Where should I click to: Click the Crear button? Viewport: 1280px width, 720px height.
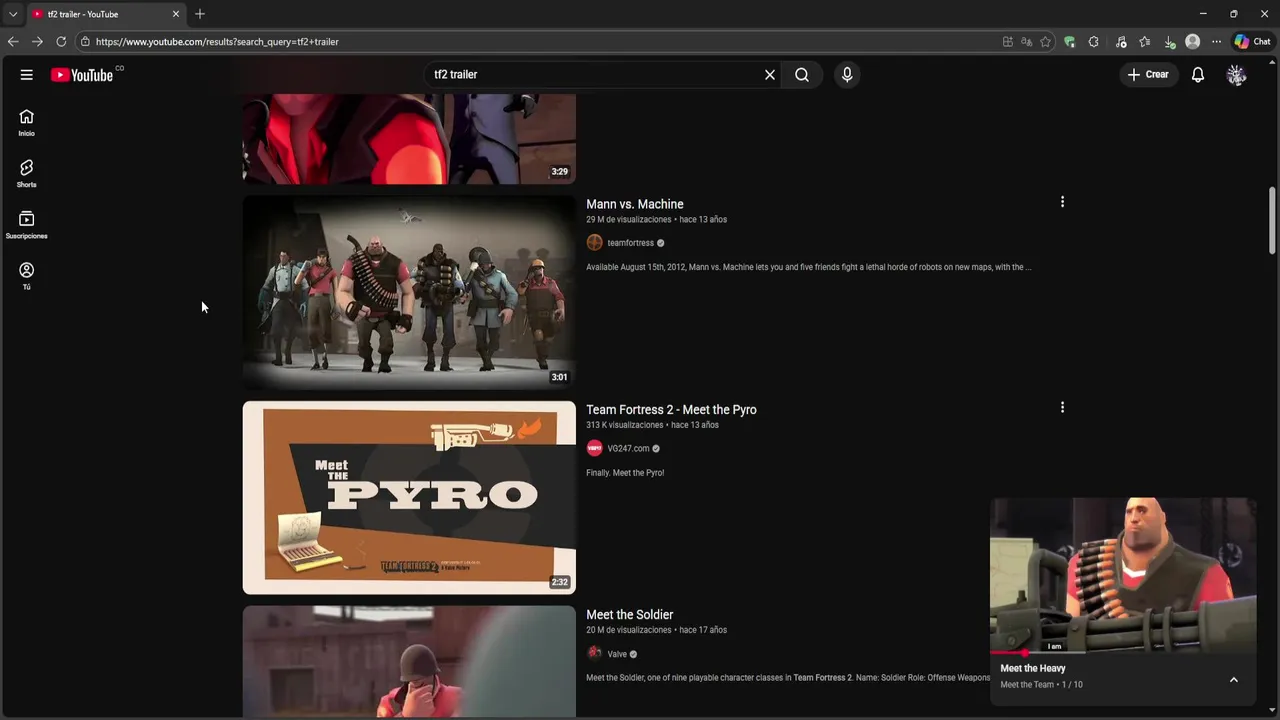click(x=1148, y=75)
